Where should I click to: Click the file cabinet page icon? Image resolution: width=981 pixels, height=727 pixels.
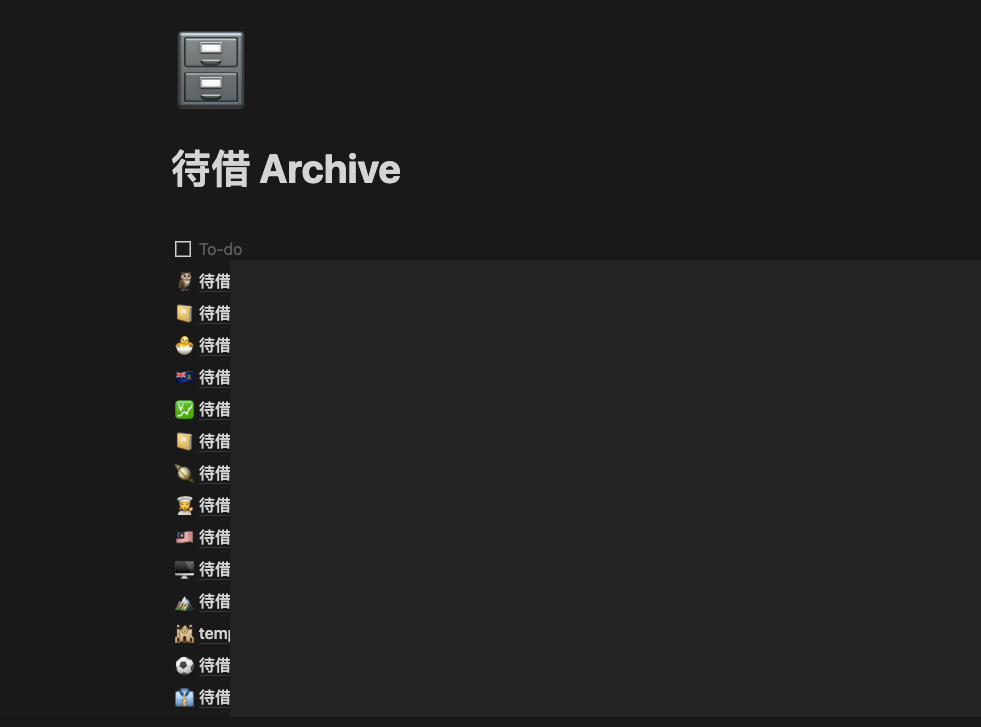pos(211,70)
